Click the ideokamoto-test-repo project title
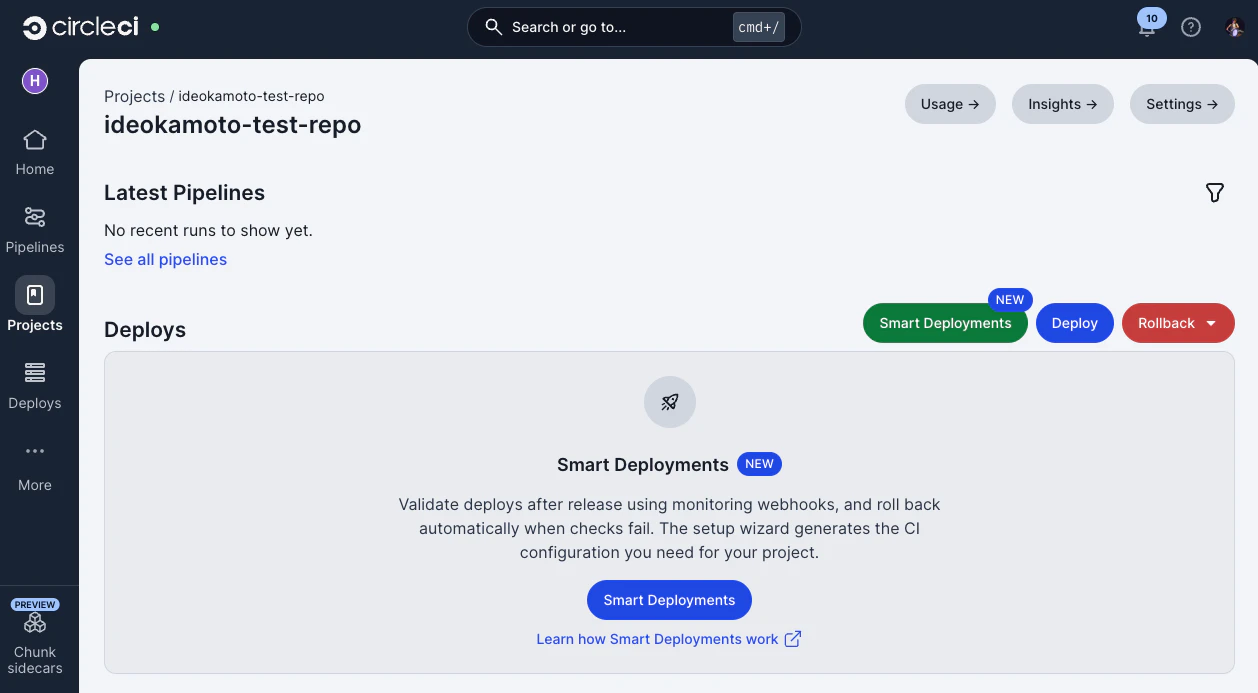This screenshot has height=693, width=1258. [x=232, y=125]
